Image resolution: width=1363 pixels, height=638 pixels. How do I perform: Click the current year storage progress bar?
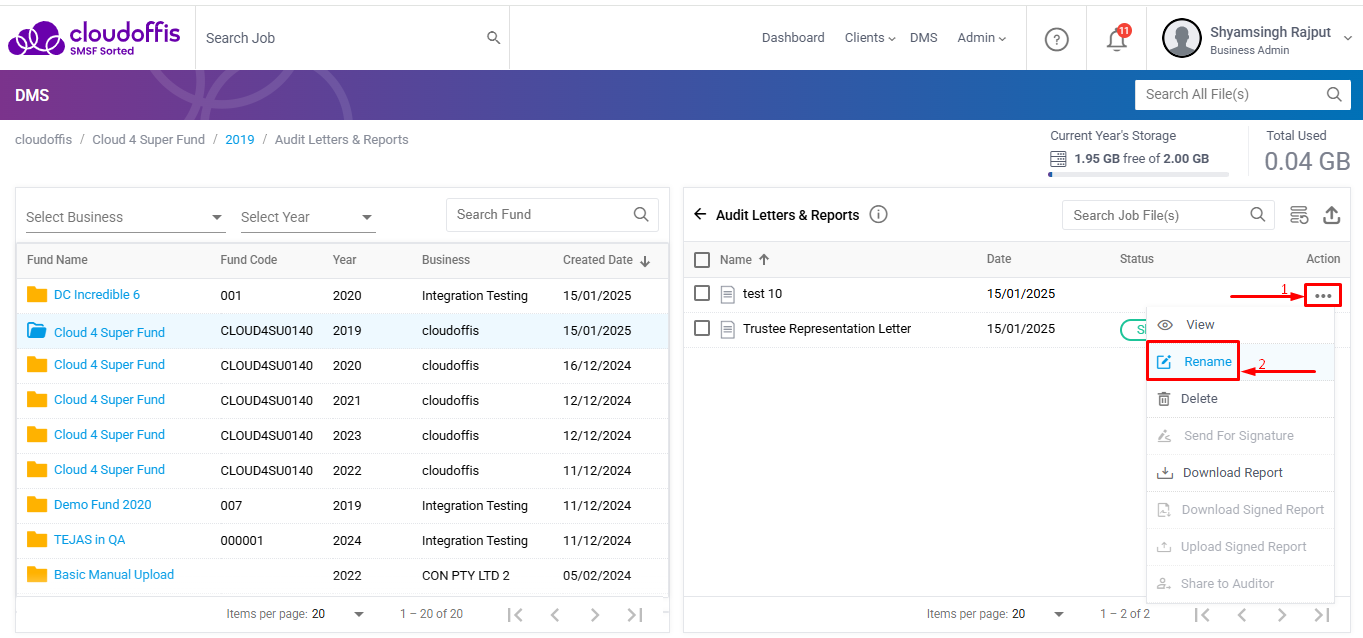1138,174
